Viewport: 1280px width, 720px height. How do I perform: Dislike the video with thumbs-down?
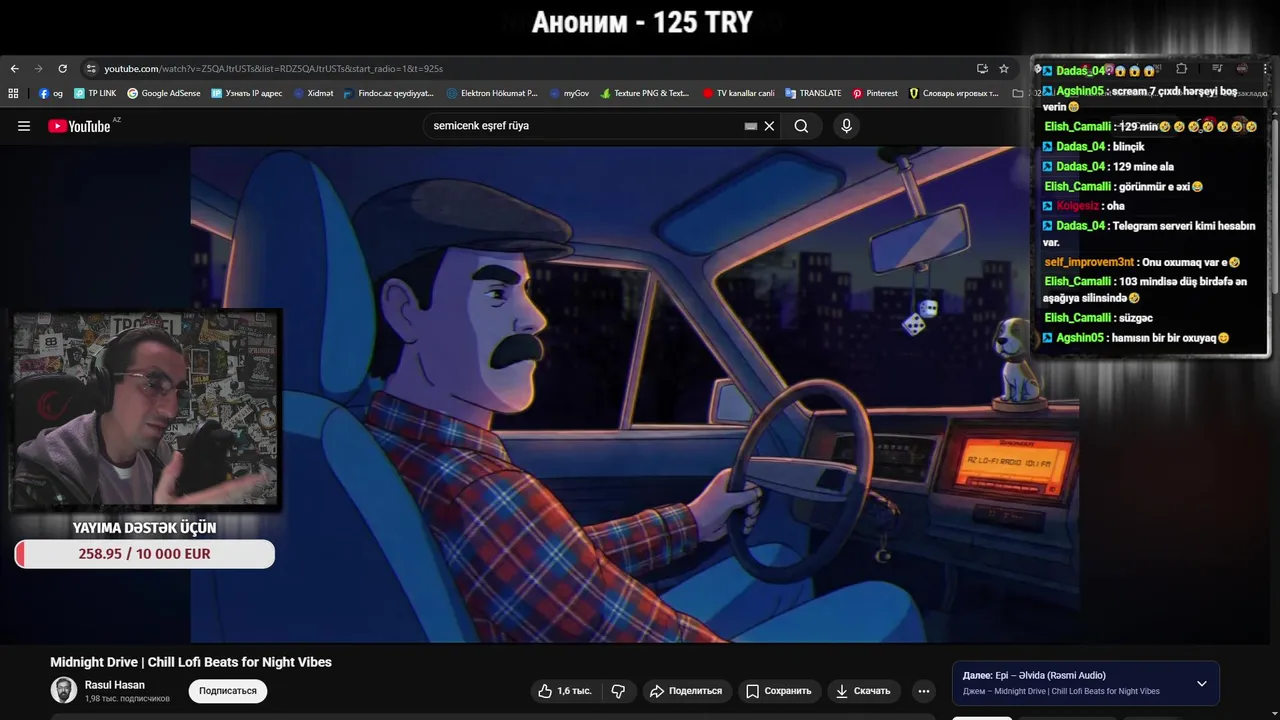click(618, 691)
